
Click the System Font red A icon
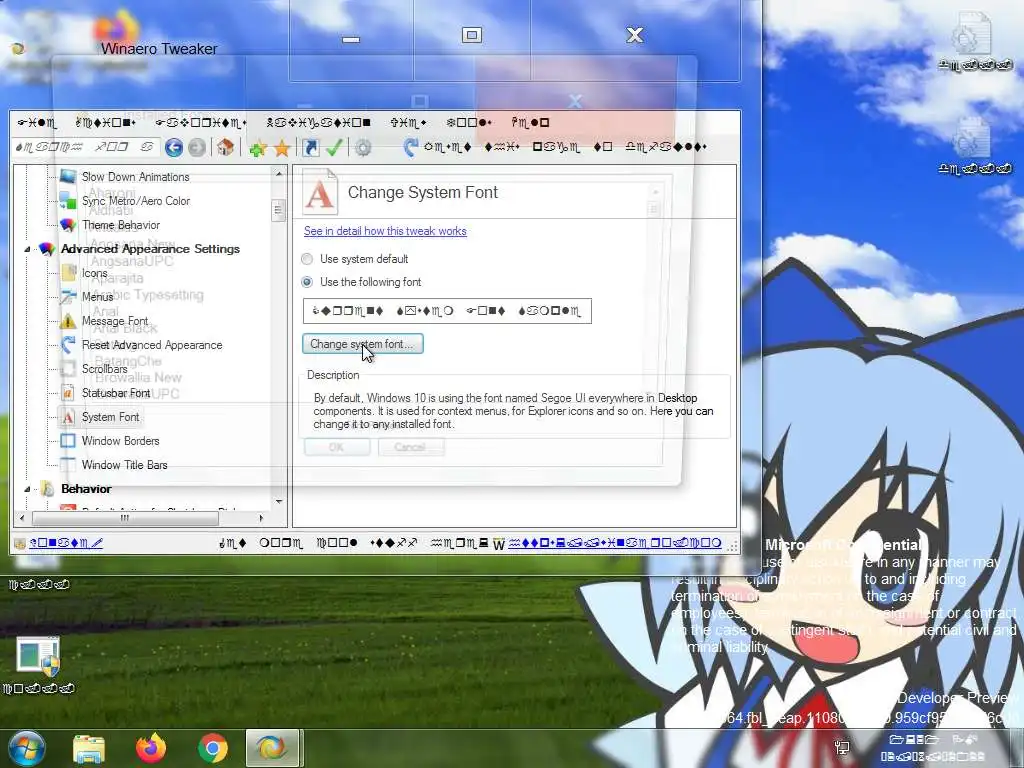click(x=68, y=417)
